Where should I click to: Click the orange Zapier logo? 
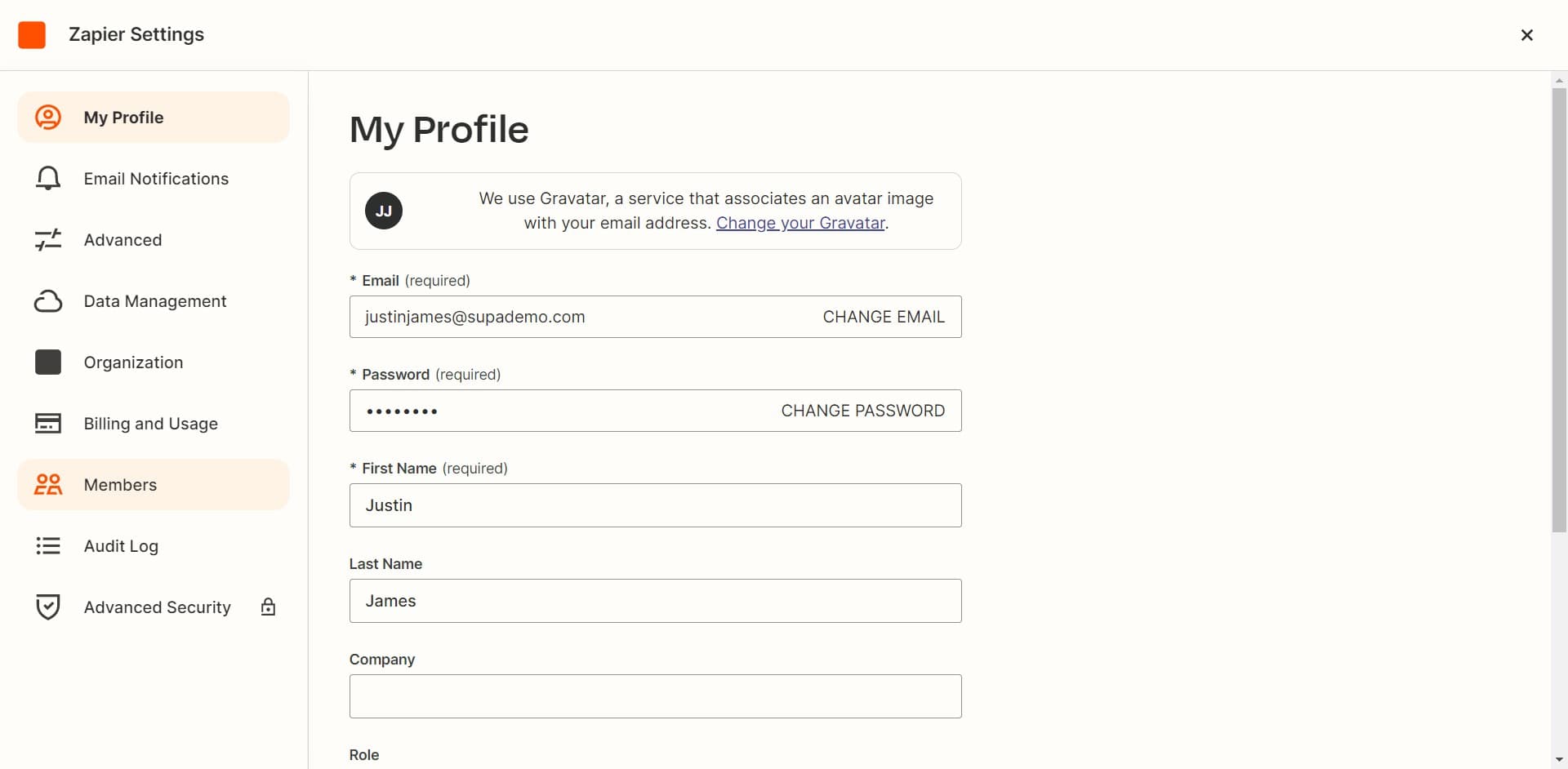31,34
